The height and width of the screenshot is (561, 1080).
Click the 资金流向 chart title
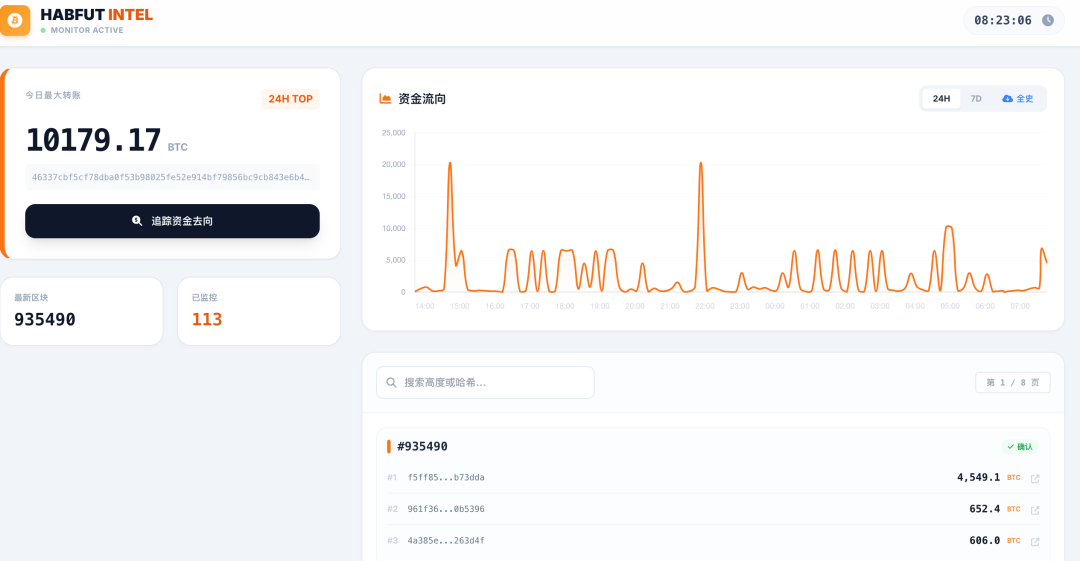click(422, 99)
